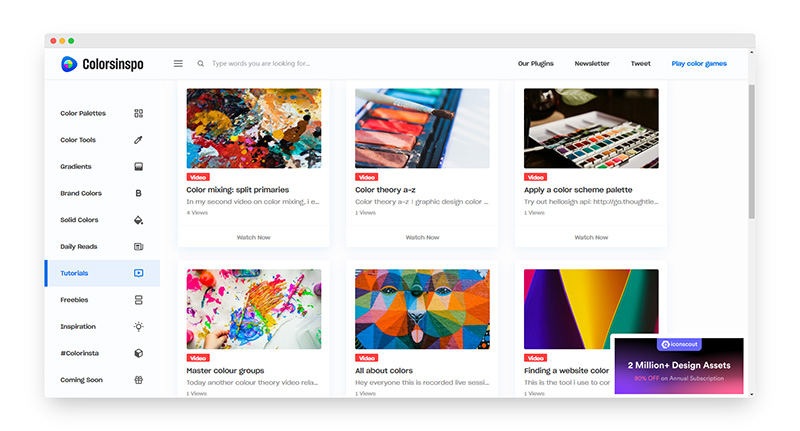Click the 4 Views count text
Image resolution: width=800 pixels, height=431 pixels.
click(x=197, y=213)
